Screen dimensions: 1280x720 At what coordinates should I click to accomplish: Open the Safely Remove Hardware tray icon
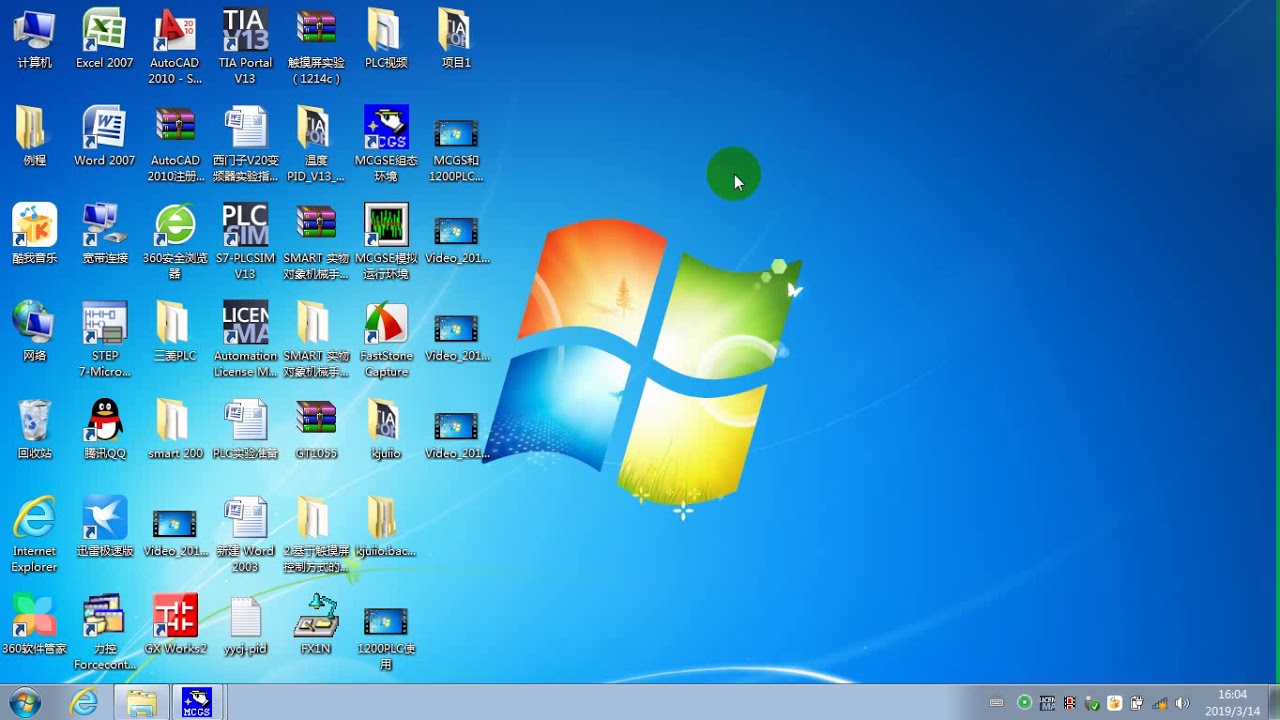click(x=1093, y=703)
